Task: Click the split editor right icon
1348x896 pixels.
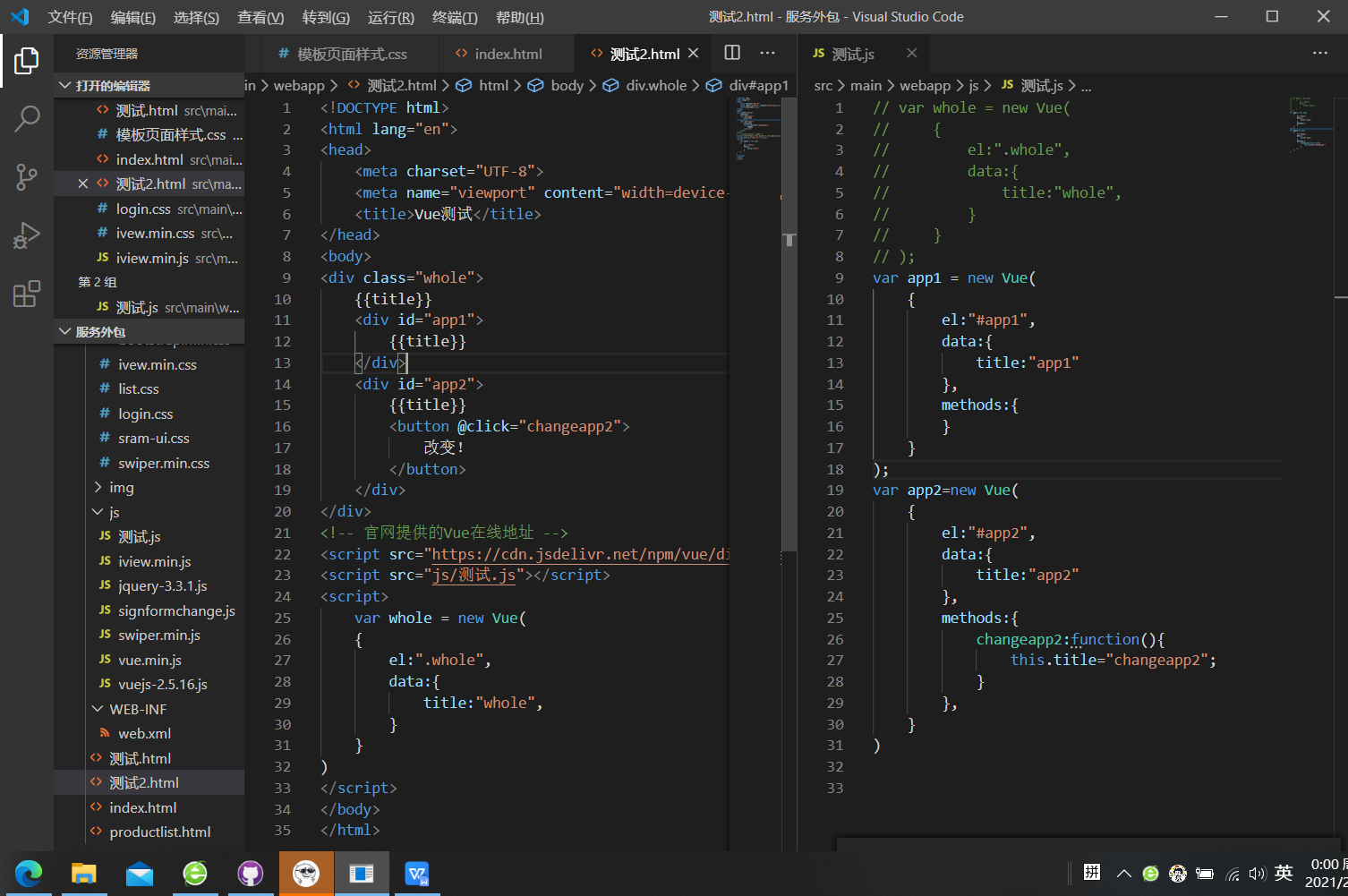Action: (732, 53)
